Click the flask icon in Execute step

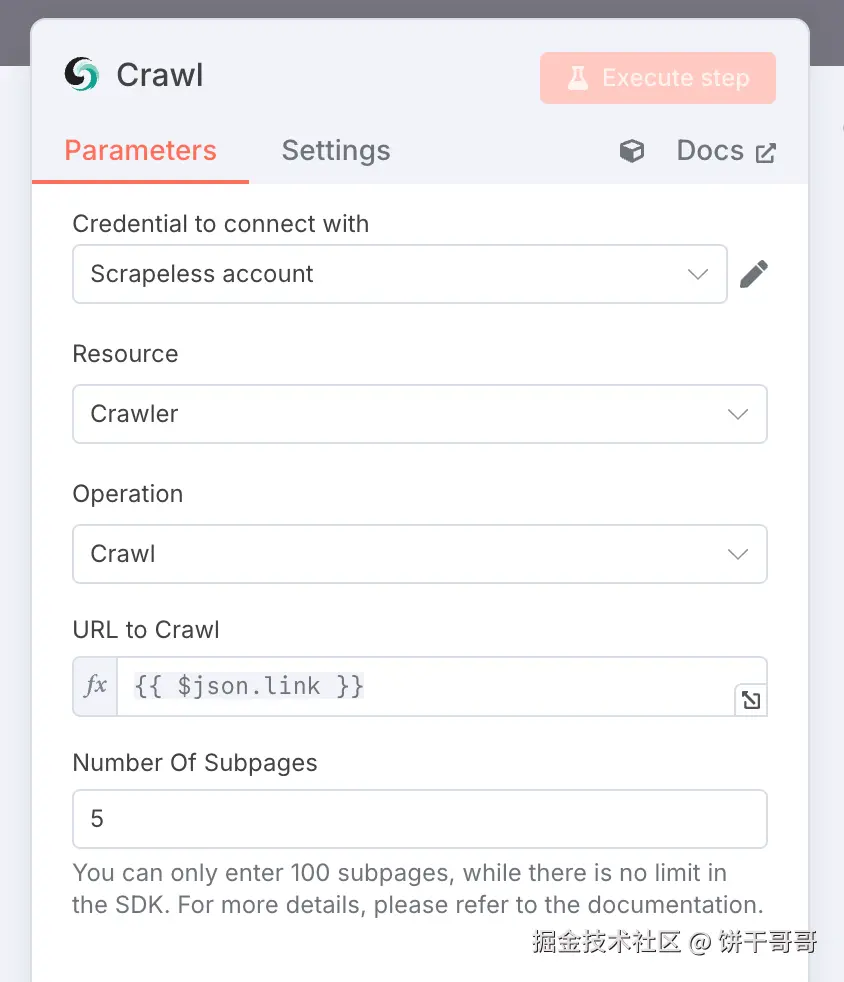[x=578, y=78]
